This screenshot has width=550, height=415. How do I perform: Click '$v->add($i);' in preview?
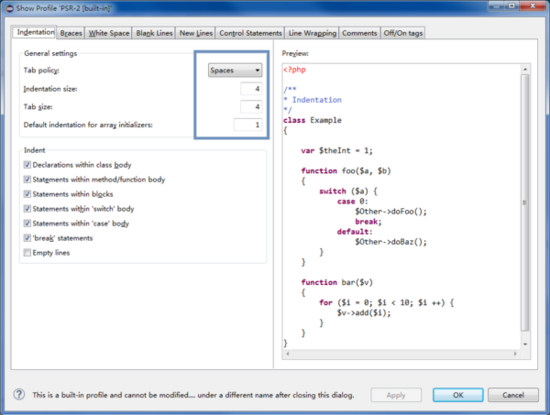364,313
